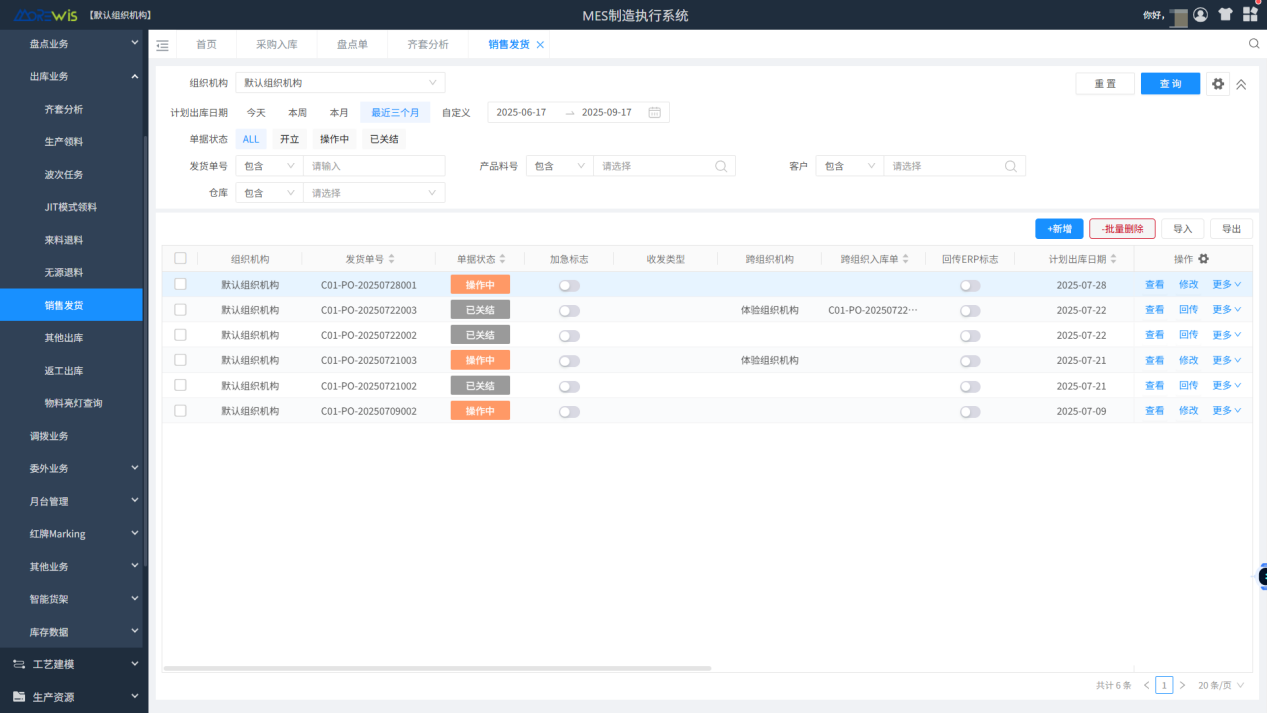The image size is (1267, 713).
Task: Open the global search magnifier icon
Action: pos(1253,44)
